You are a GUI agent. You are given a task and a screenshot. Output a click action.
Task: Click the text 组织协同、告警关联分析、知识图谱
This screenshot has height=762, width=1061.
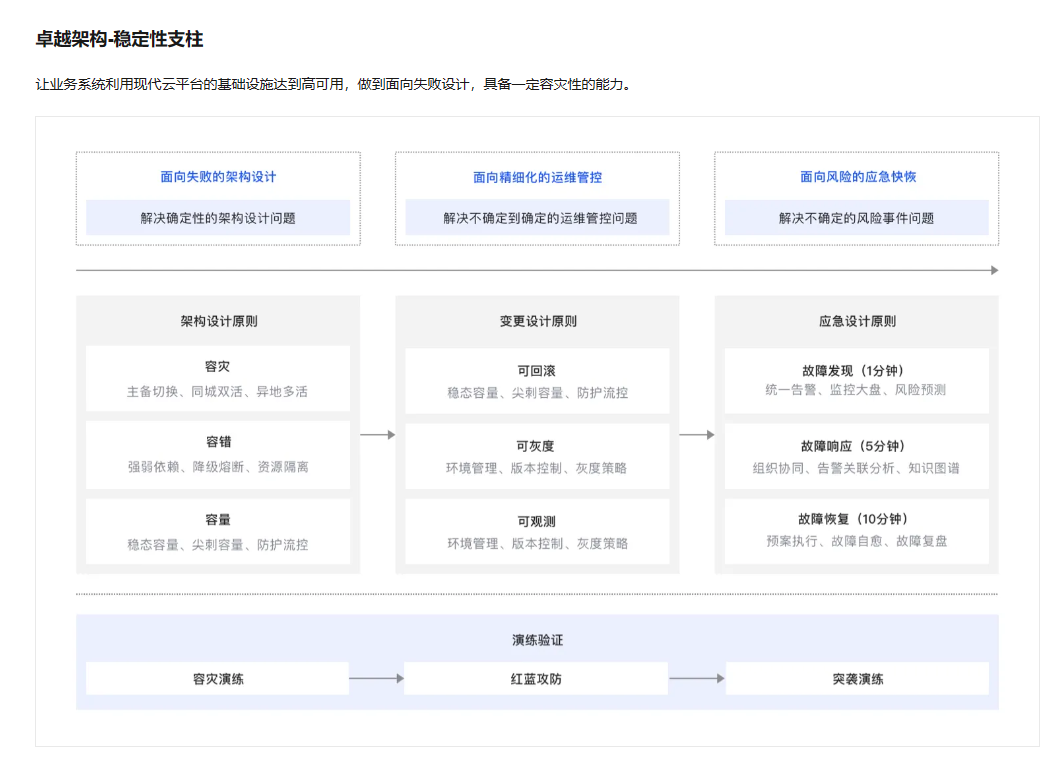coord(856,468)
